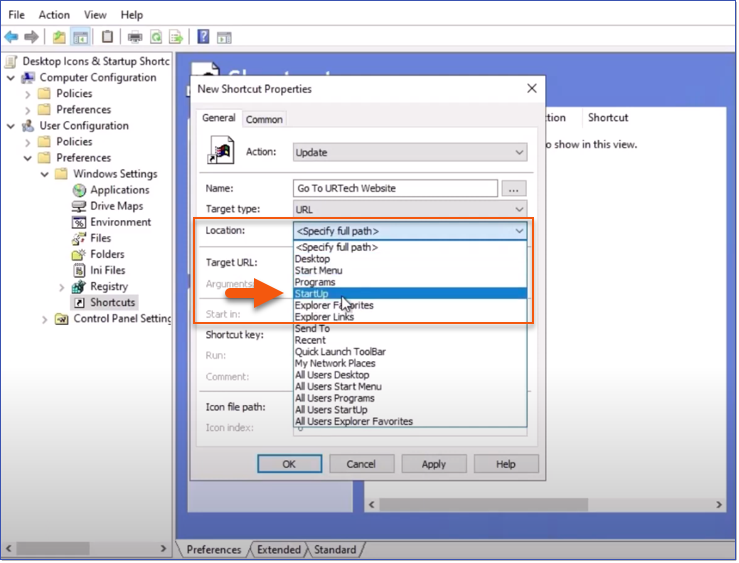Click the Print toolbar icon
The width and height of the screenshot is (739, 563).
(135, 37)
